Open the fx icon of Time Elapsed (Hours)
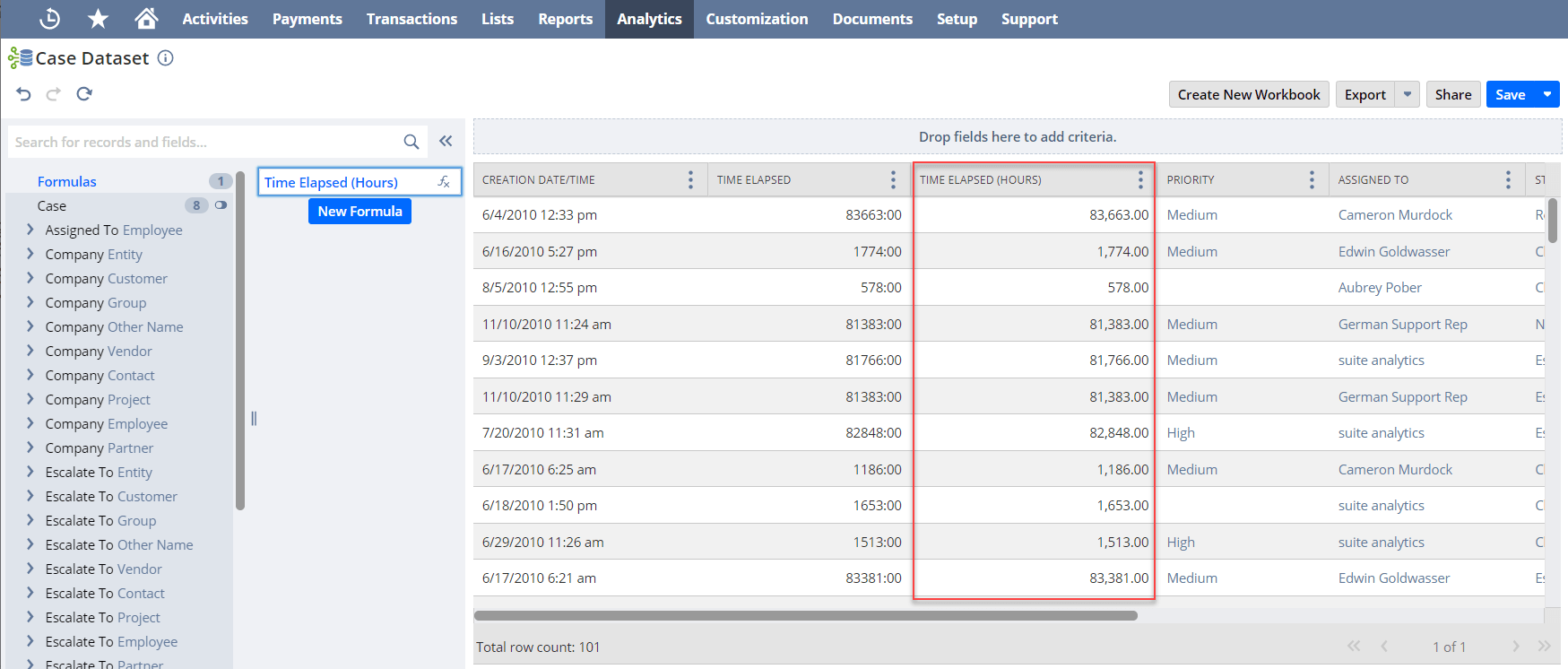 coord(444,182)
